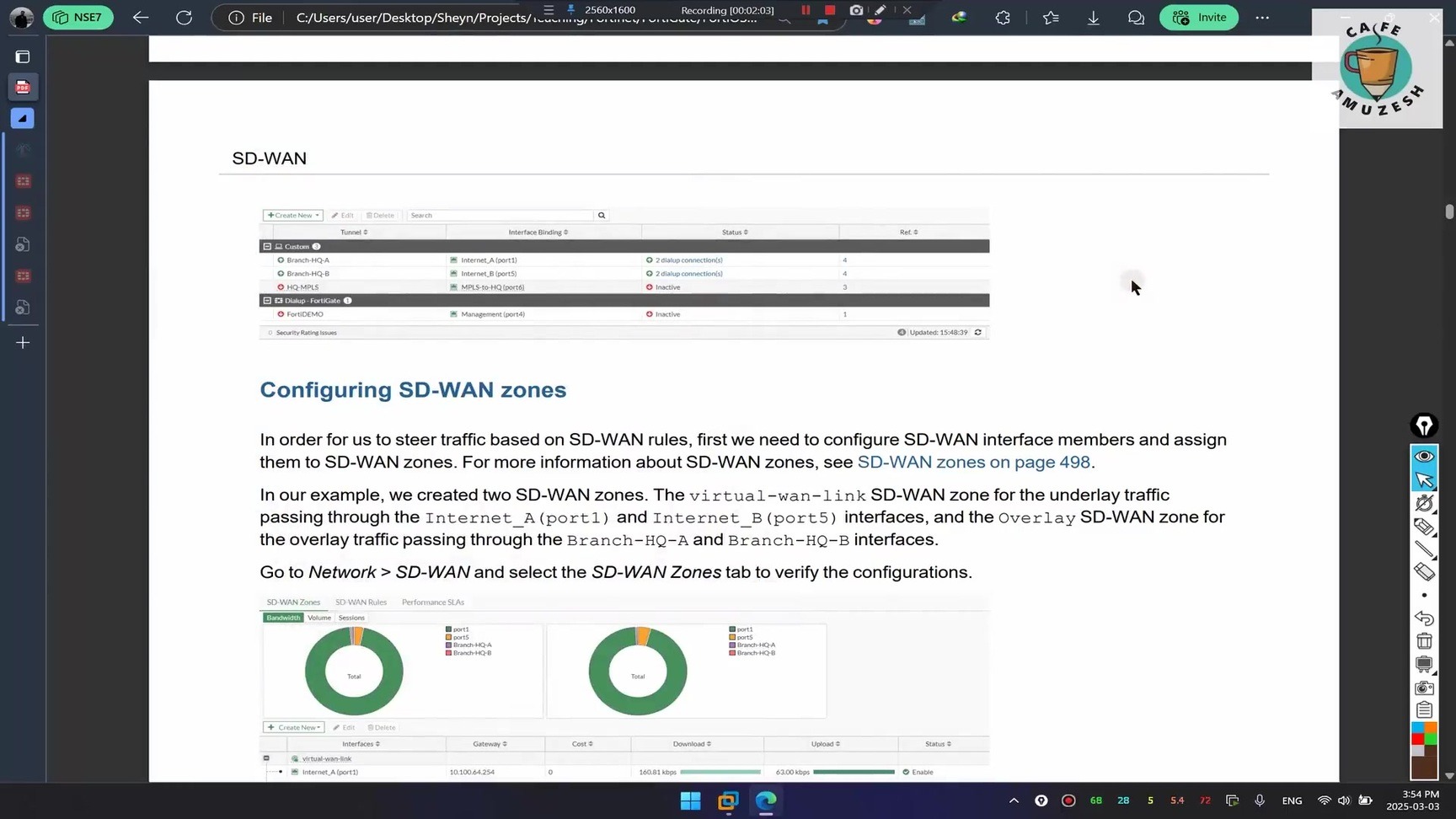Click the SD-WAN page header text

pos(270,158)
